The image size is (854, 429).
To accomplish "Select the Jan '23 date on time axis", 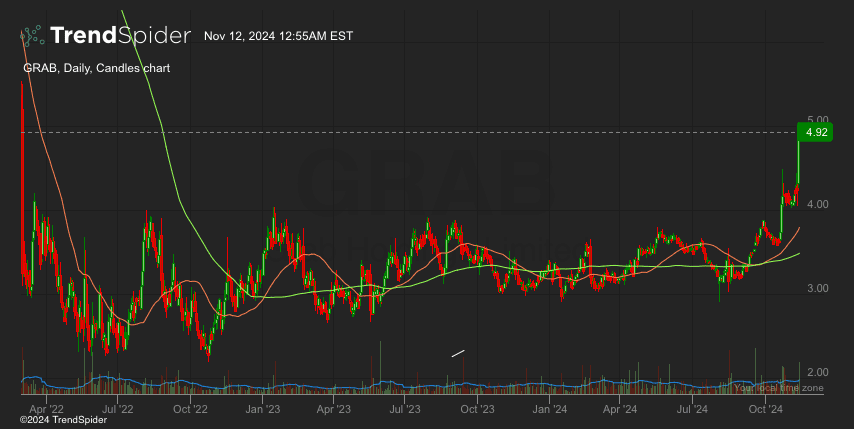I will (262, 408).
